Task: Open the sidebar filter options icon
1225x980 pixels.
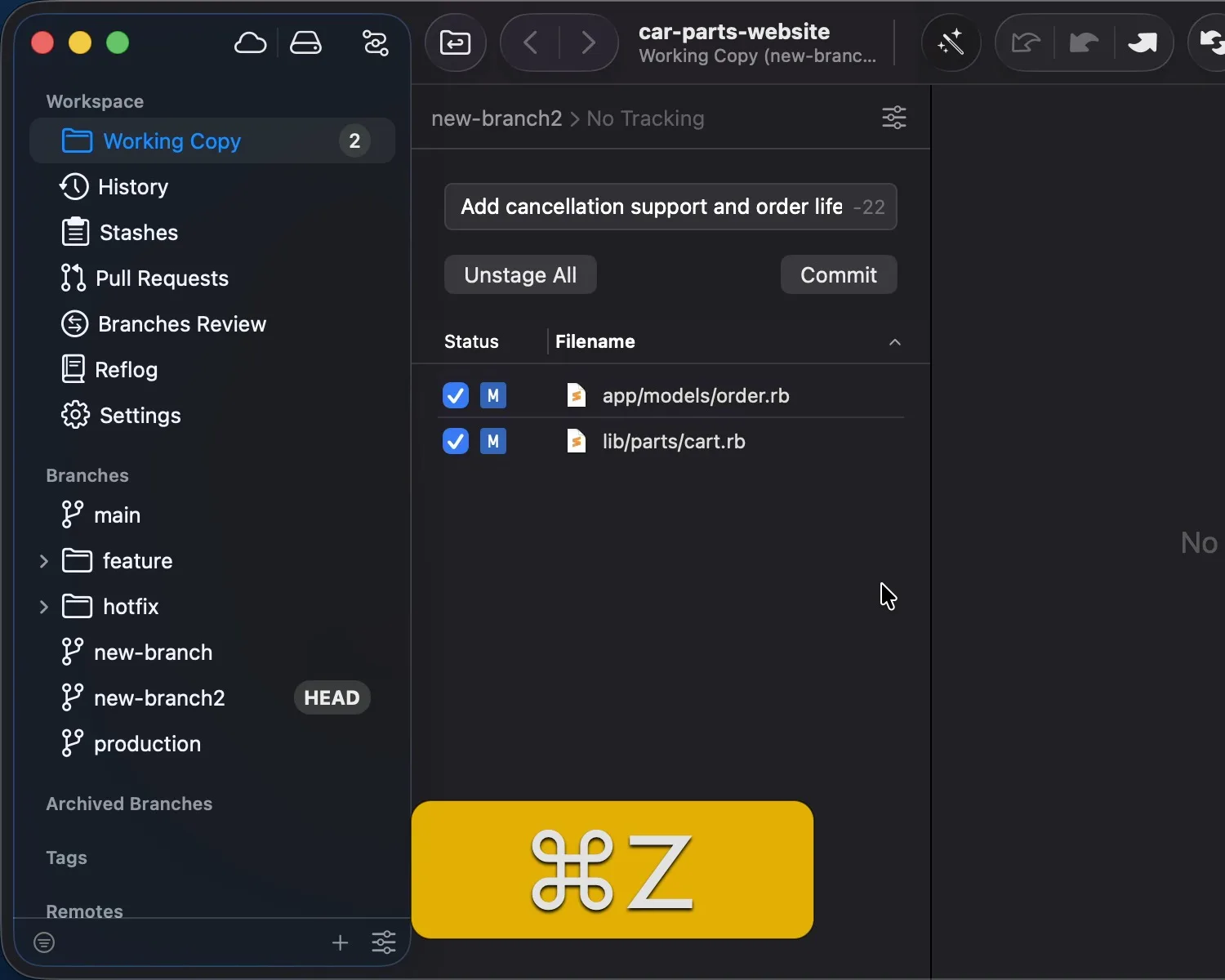Action: (x=375, y=42)
